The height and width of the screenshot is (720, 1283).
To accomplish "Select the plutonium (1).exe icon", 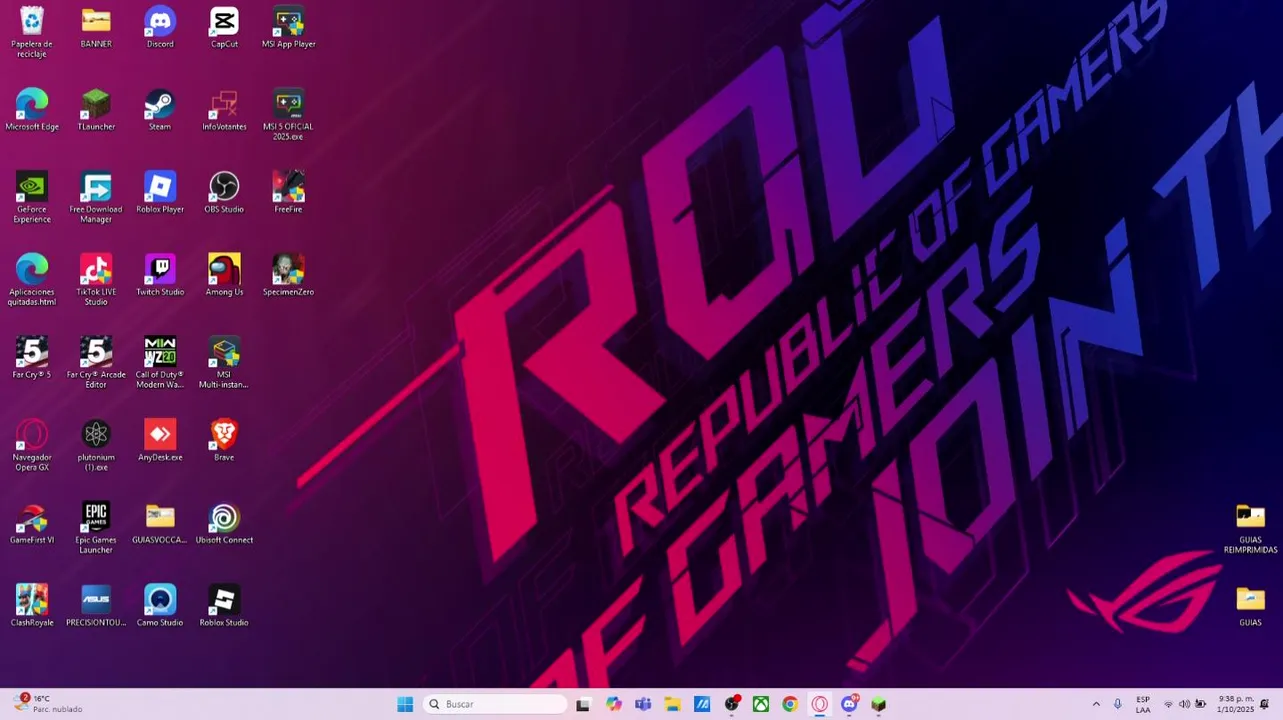I will coord(96,445).
